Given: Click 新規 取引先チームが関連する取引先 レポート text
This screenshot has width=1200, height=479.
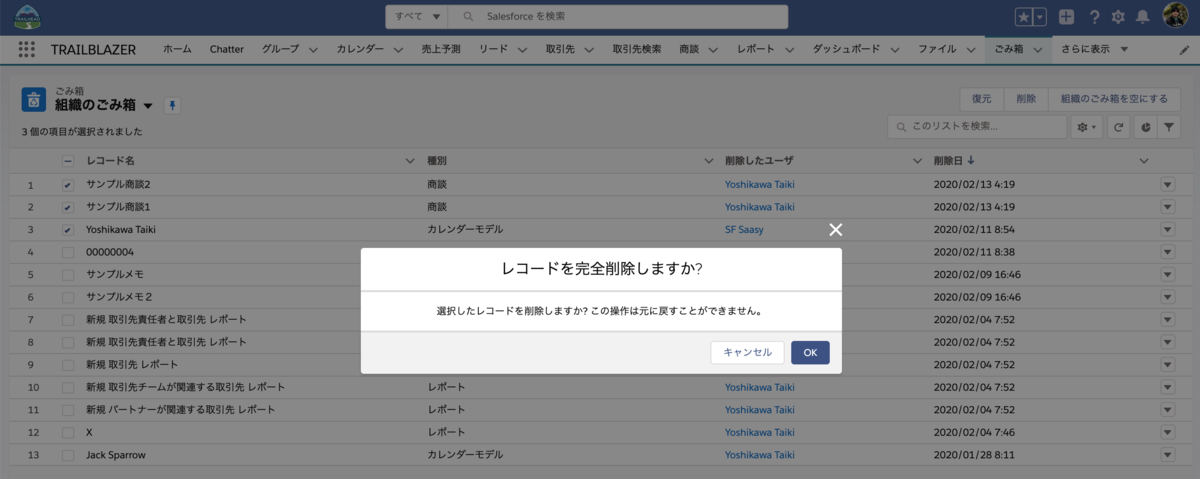Looking at the screenshot, I should point(186,387).
